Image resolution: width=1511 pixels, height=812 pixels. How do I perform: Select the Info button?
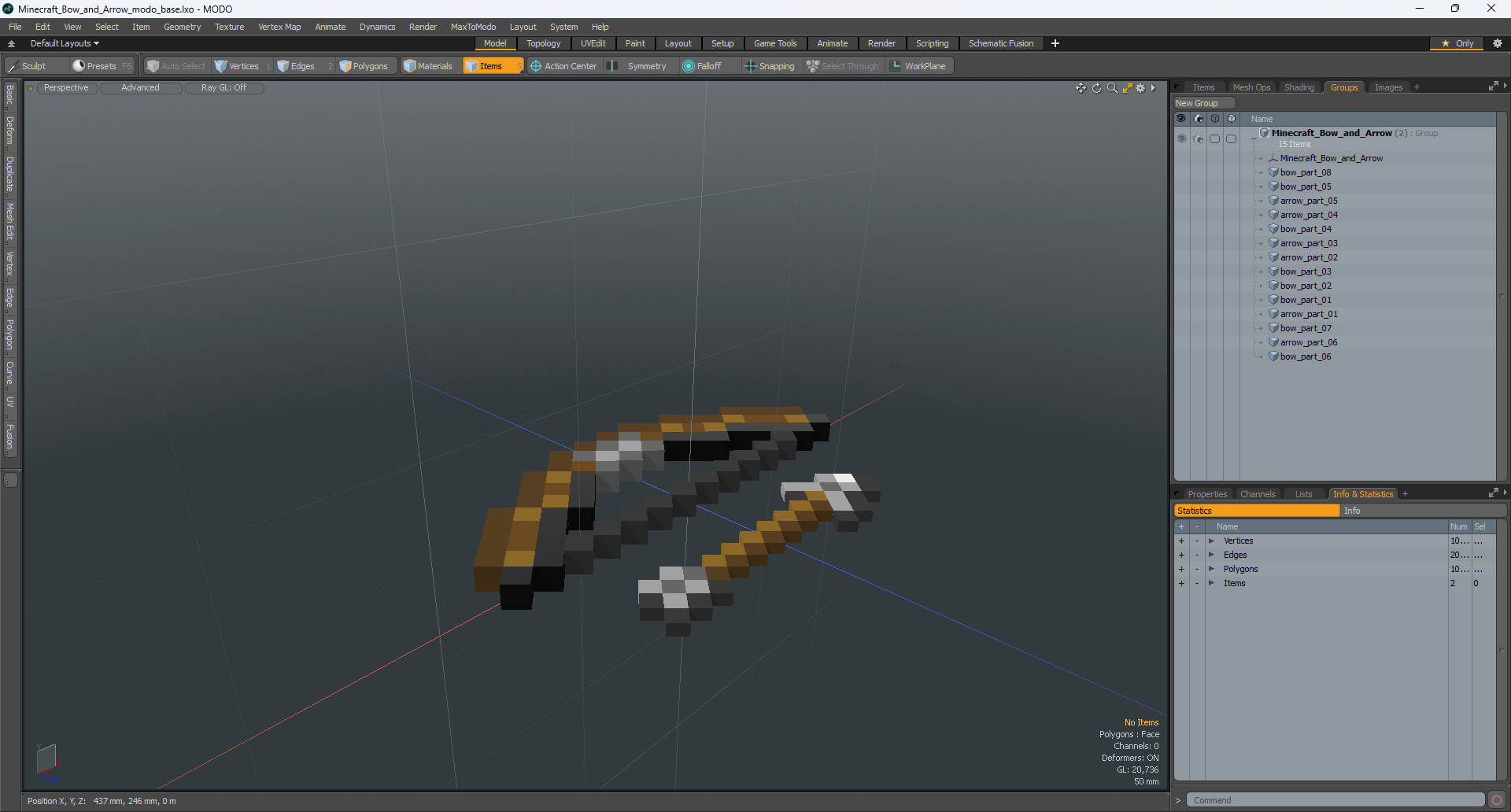point(1423,511)
